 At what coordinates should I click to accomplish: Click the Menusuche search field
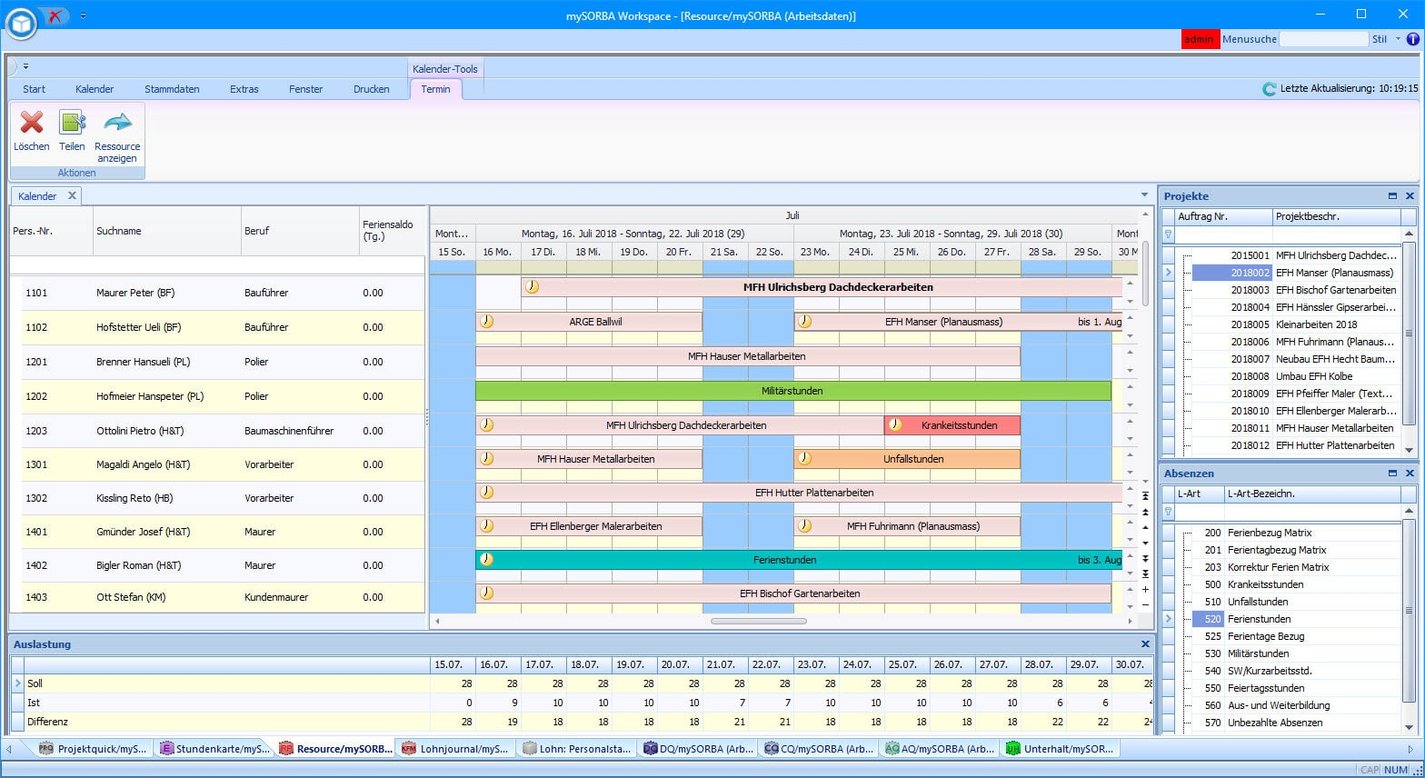(1323, 39)
